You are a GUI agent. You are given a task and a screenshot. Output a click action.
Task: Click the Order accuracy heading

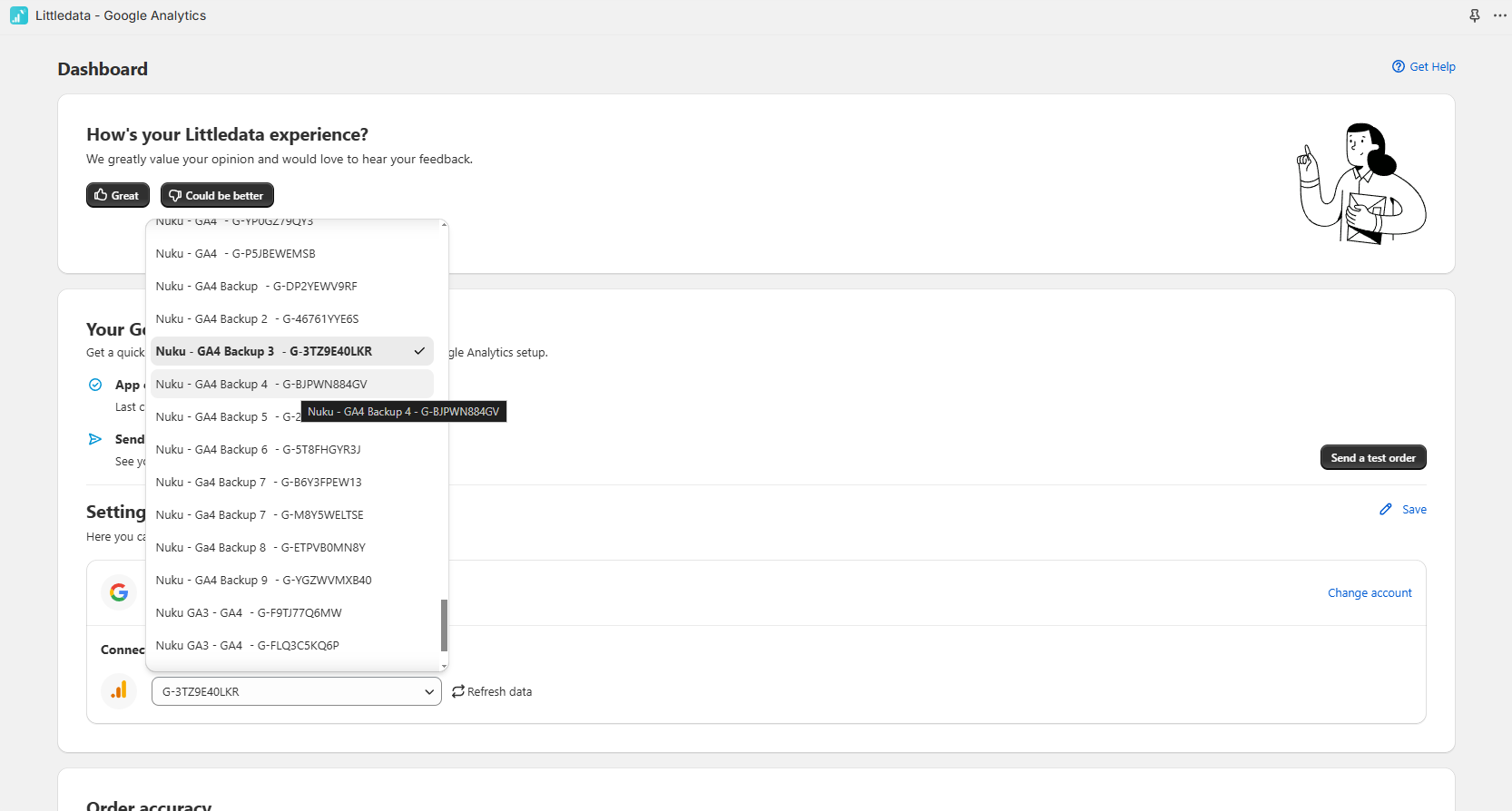click(149, 805)
